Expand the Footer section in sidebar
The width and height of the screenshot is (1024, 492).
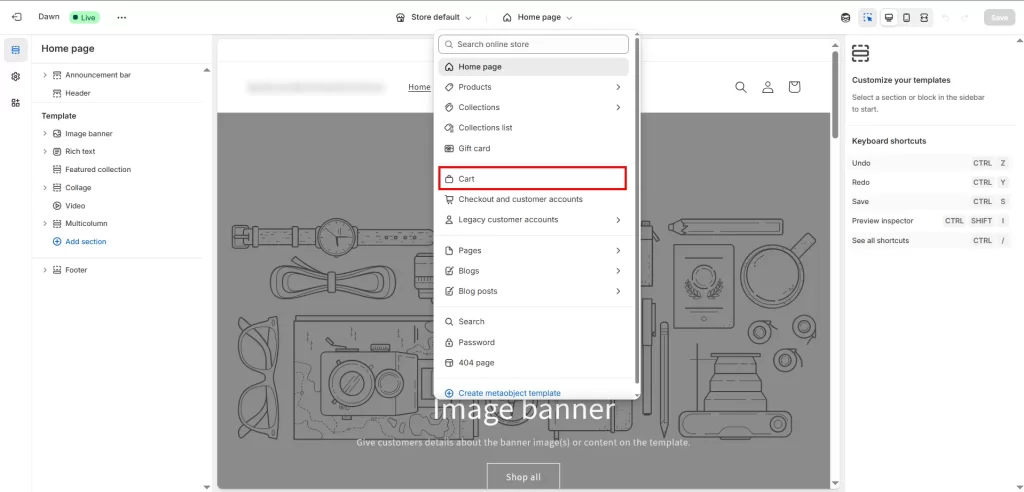[x=45, y=270]
